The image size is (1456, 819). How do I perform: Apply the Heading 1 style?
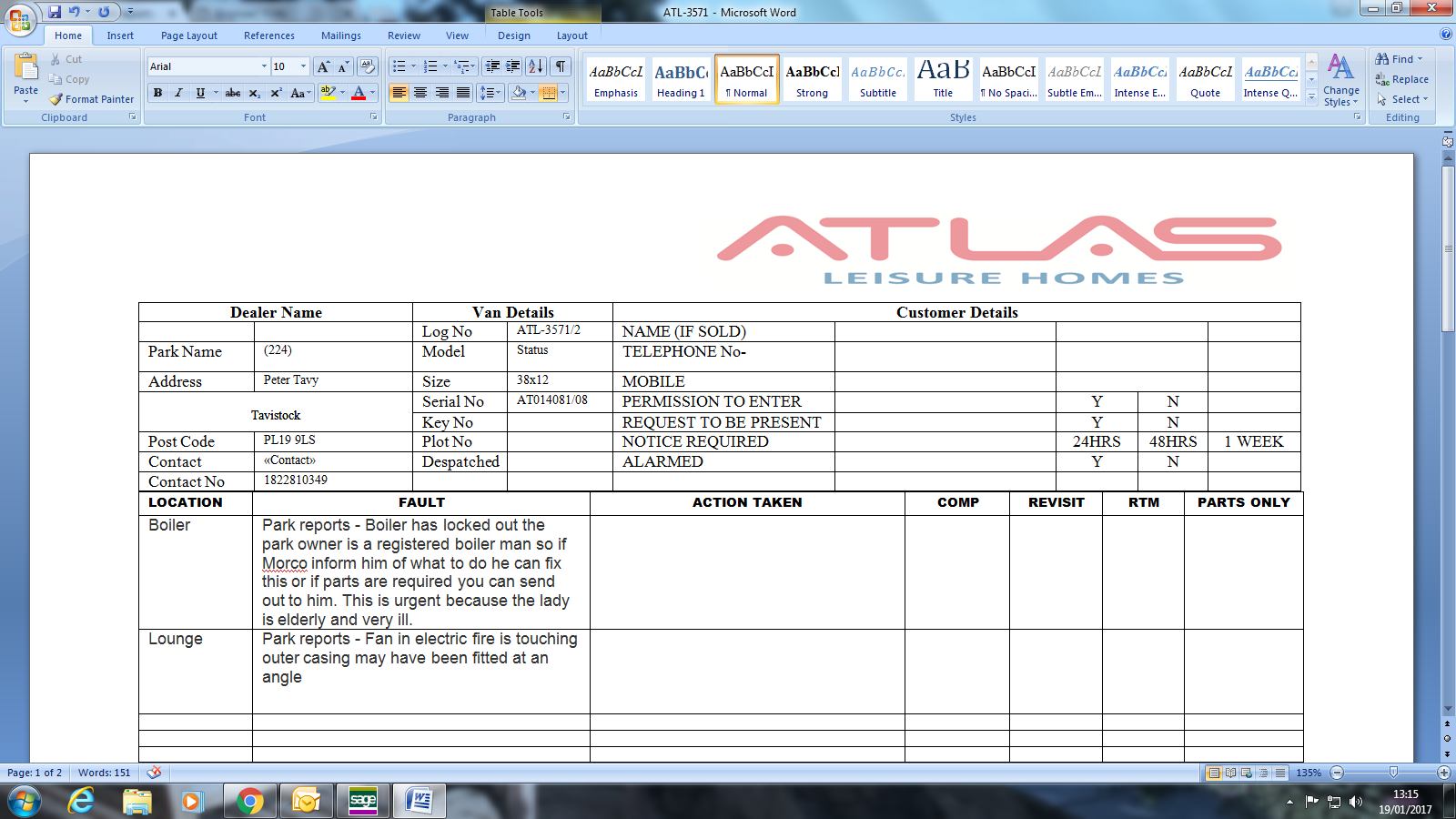[681, 80]
